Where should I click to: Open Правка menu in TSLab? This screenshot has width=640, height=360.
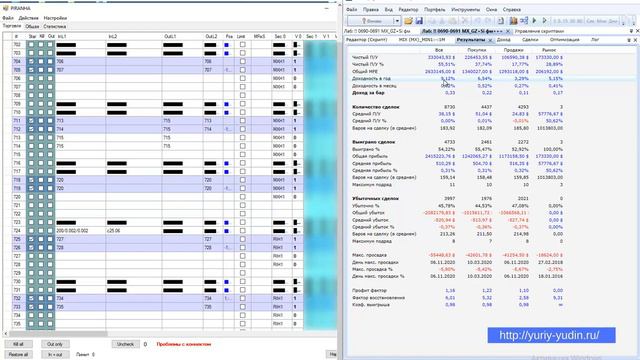click(x=371, y=9)
